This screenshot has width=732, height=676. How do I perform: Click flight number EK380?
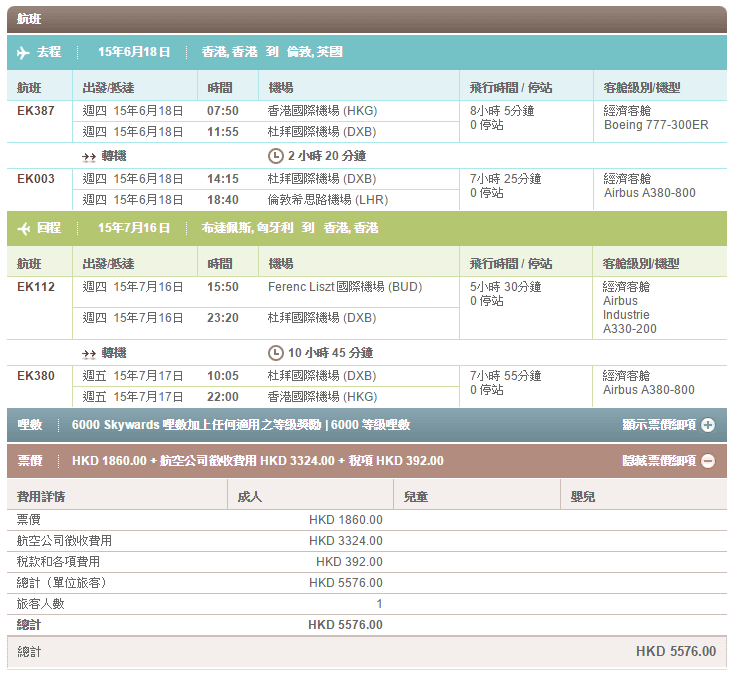click(36, 376)
